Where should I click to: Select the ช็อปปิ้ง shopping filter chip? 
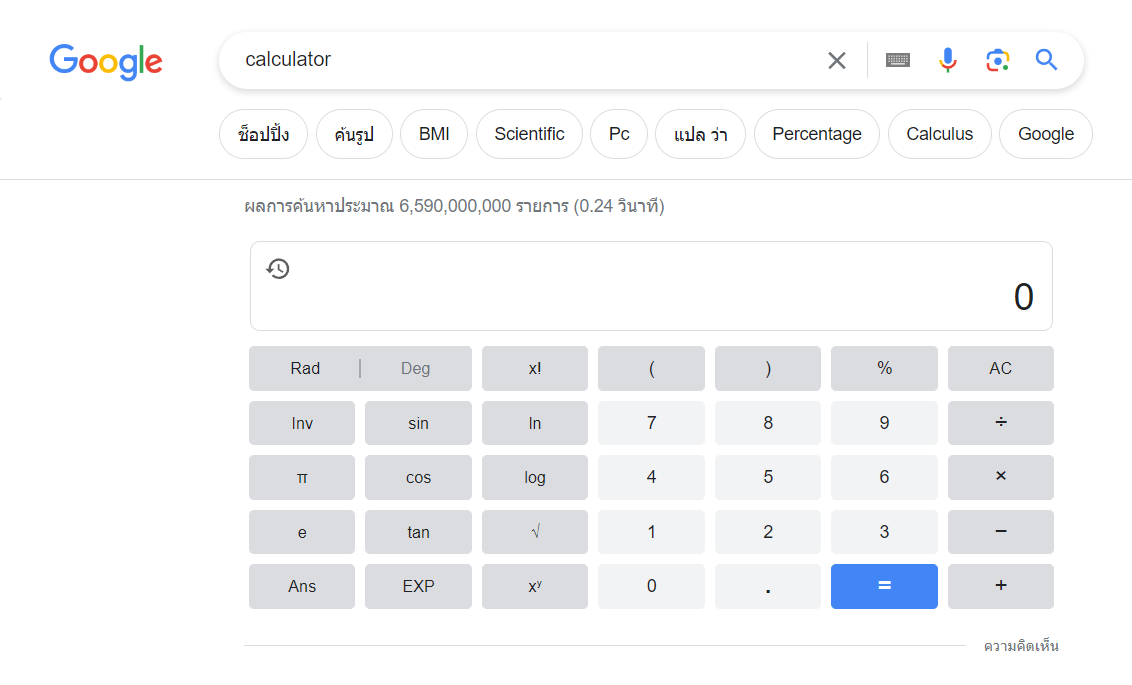[264, 134]
